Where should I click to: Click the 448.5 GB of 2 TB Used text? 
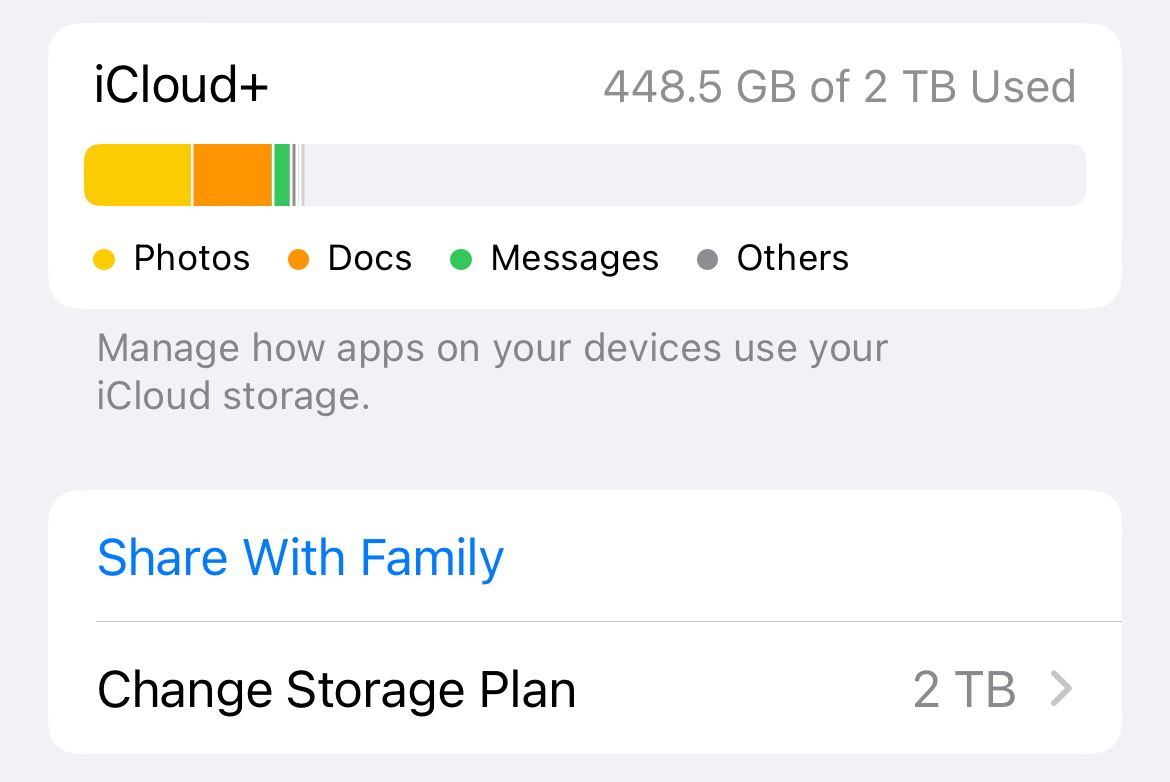coord(840,87)
